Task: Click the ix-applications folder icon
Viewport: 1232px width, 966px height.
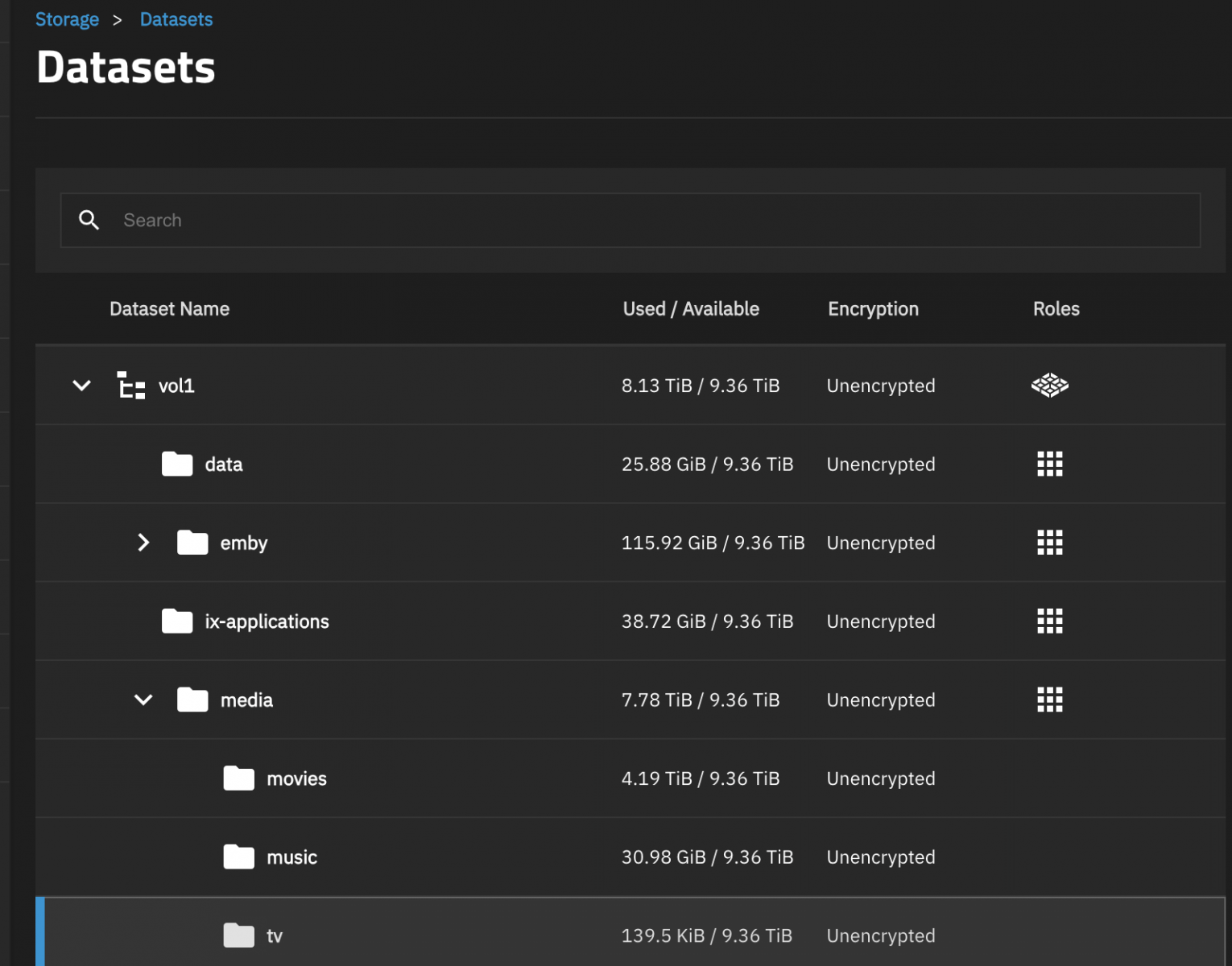Action: click(x=177, y=621)
